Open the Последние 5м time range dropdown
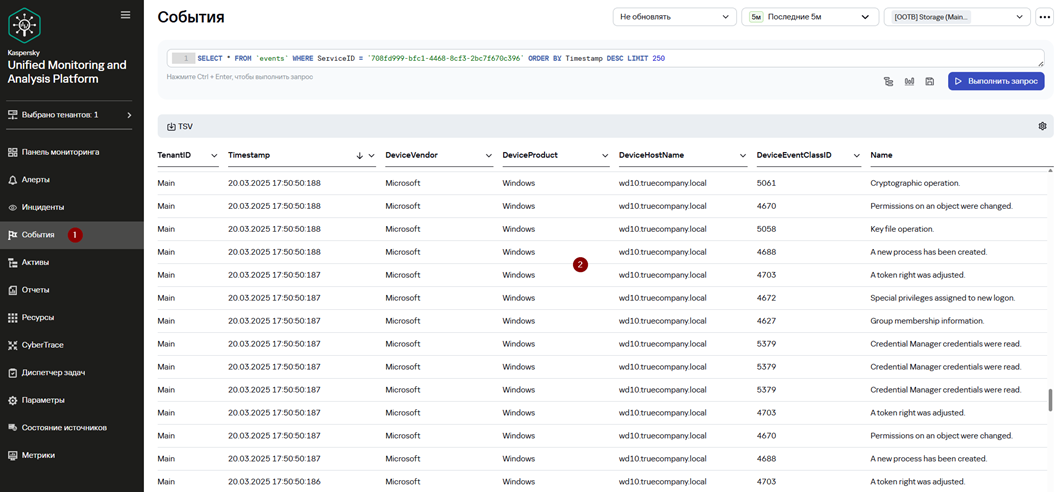1063x492 pixels. (810, 17)
